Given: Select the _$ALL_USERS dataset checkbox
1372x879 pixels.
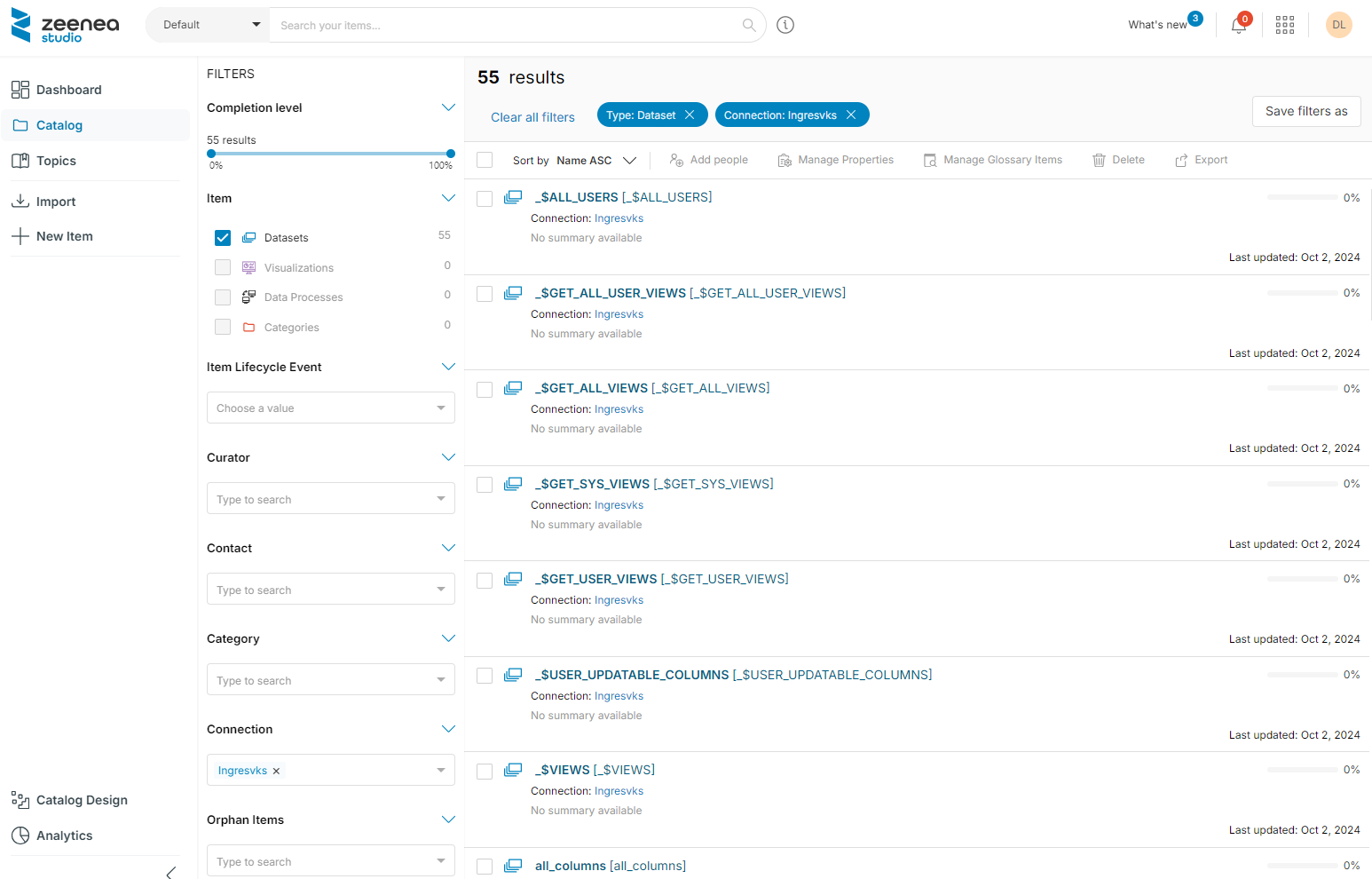Looking at the screenshot, I should [x=485, y=199].
